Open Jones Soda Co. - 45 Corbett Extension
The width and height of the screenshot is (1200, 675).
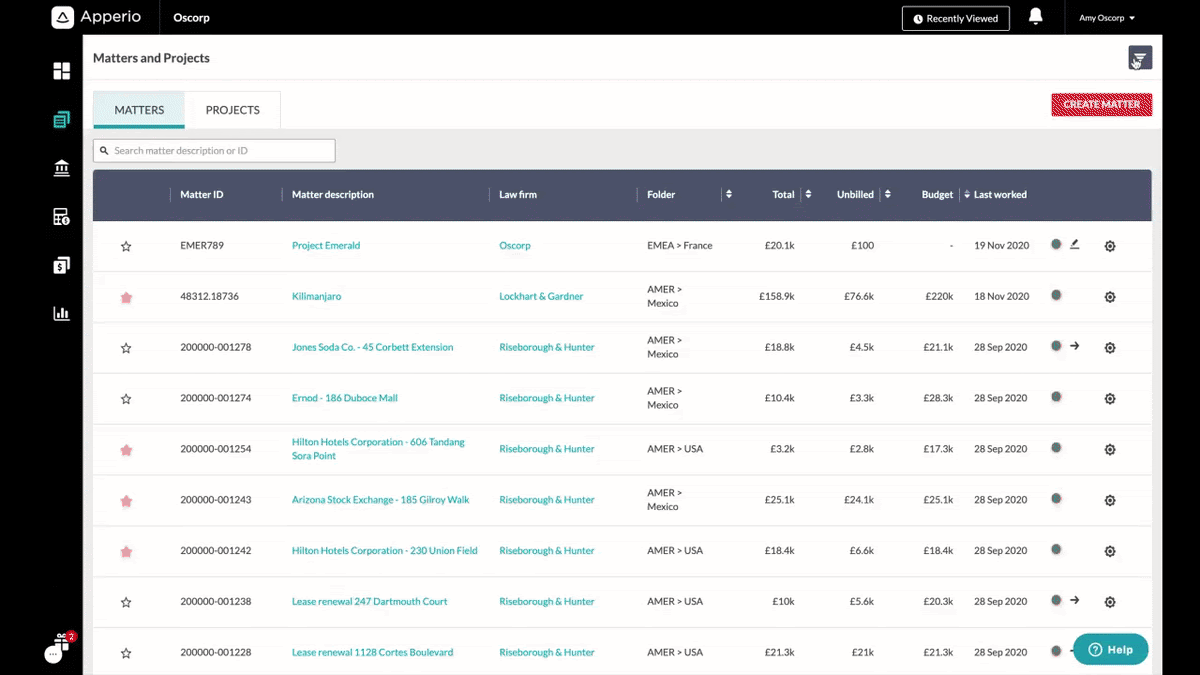tap(373, 347)
